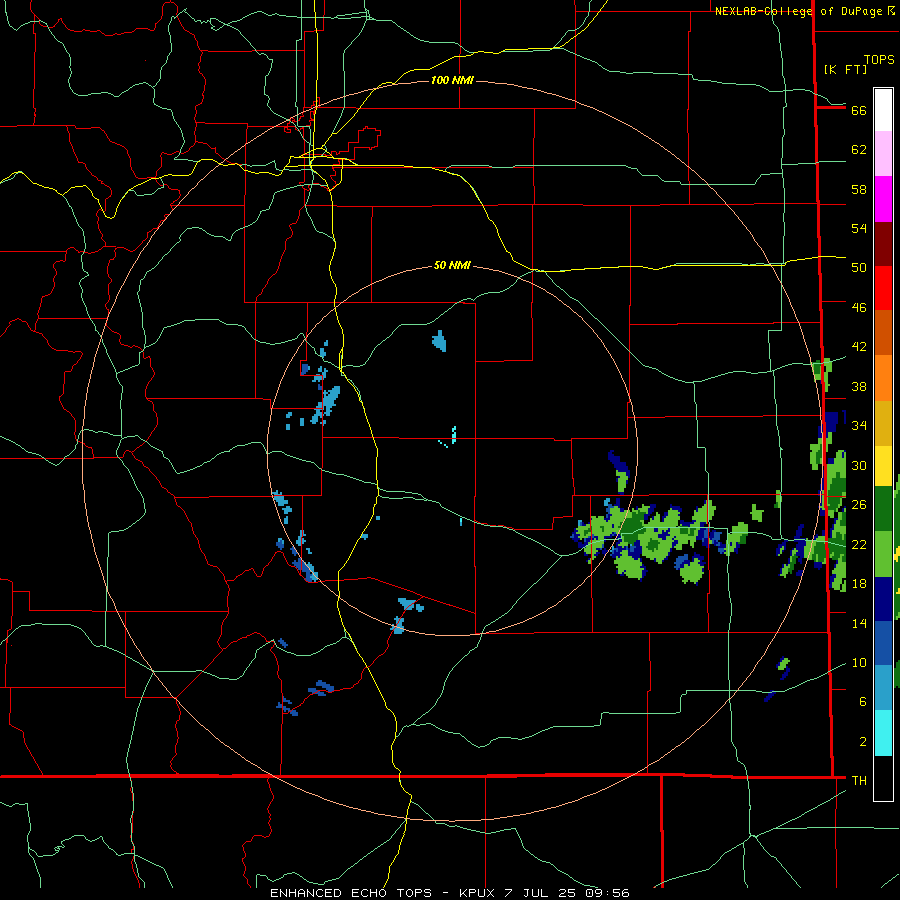Click the dark orange legend swatch
Viewport: 900px width, 900px height.
click(883, 333)
